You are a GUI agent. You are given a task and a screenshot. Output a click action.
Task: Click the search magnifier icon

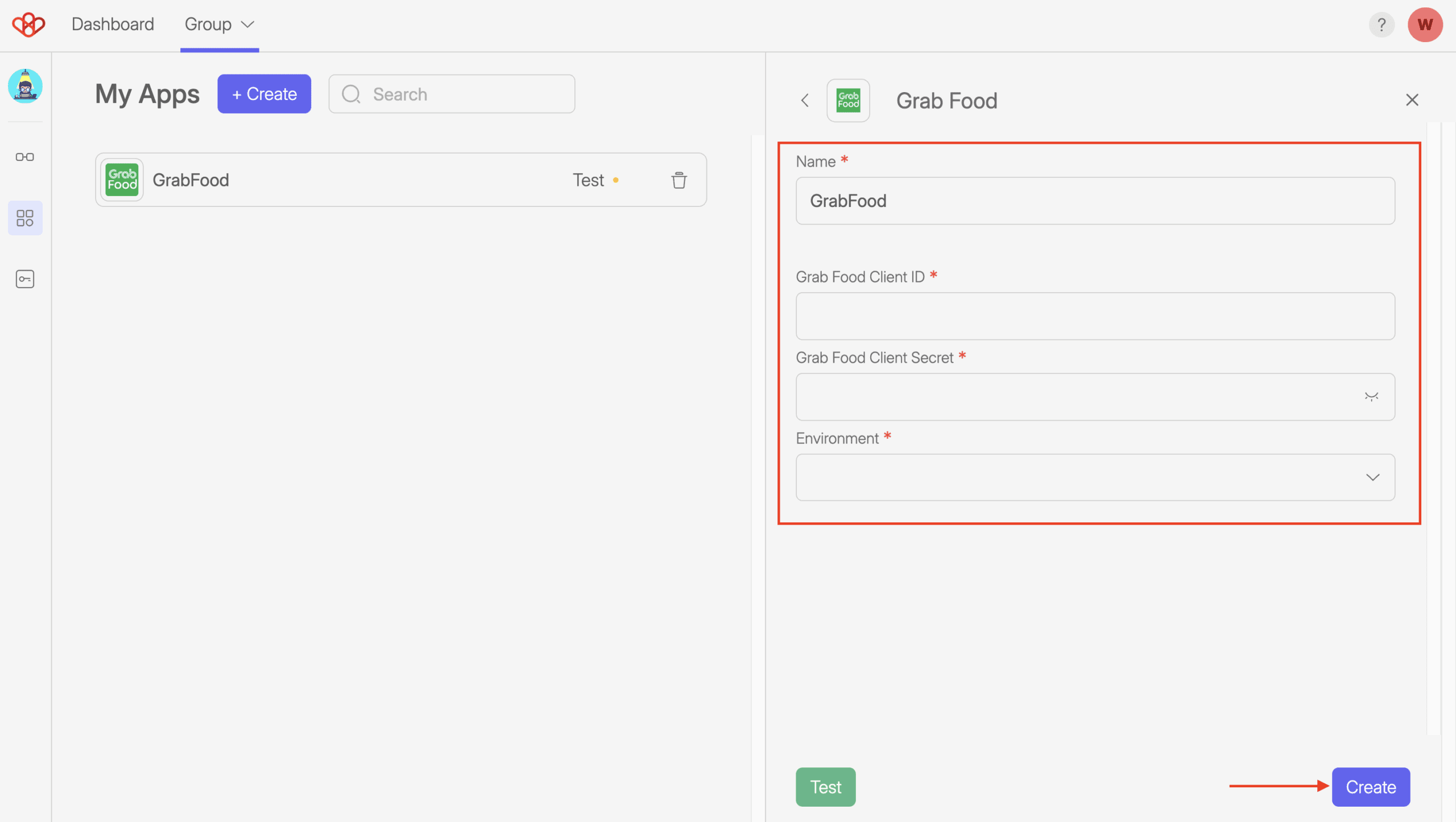tap(351, 94)
